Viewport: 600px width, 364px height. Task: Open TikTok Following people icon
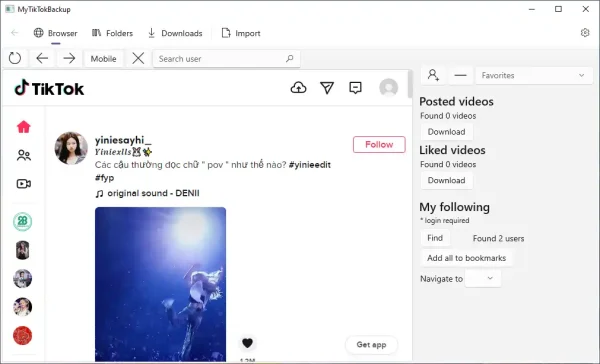(24, 155)
